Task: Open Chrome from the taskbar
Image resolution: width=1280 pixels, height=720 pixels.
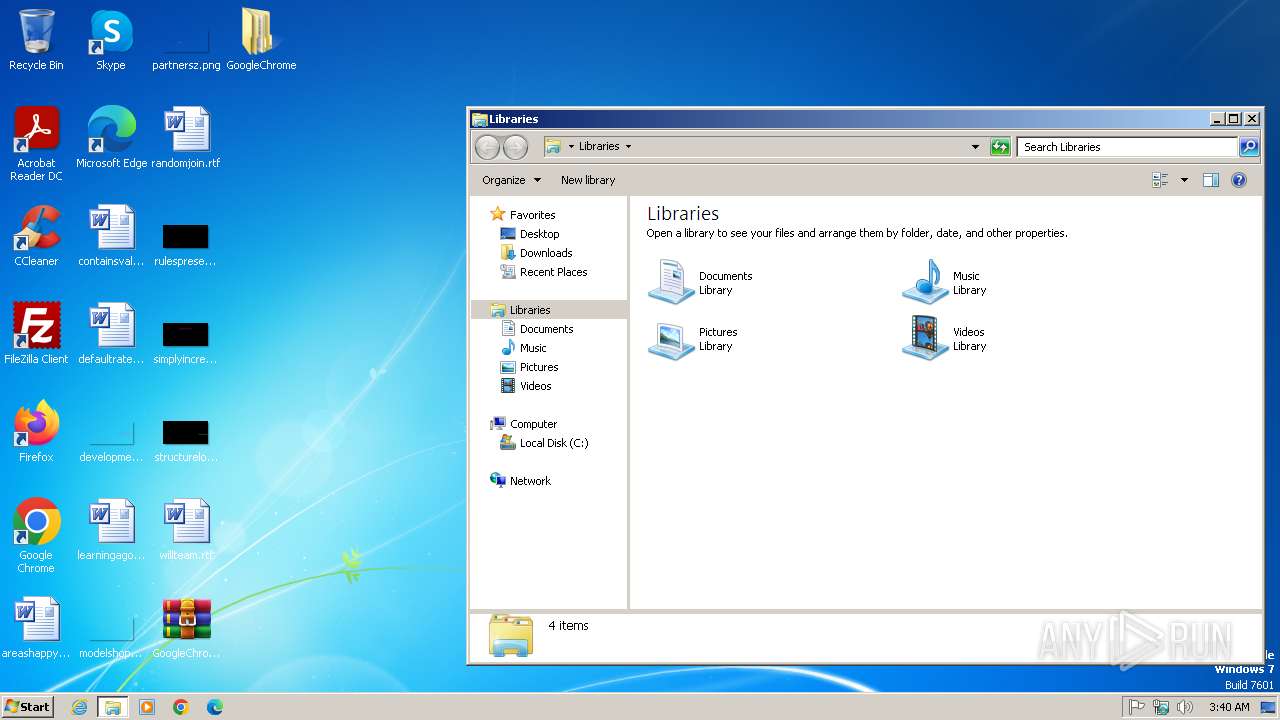Action: point(181,707)
